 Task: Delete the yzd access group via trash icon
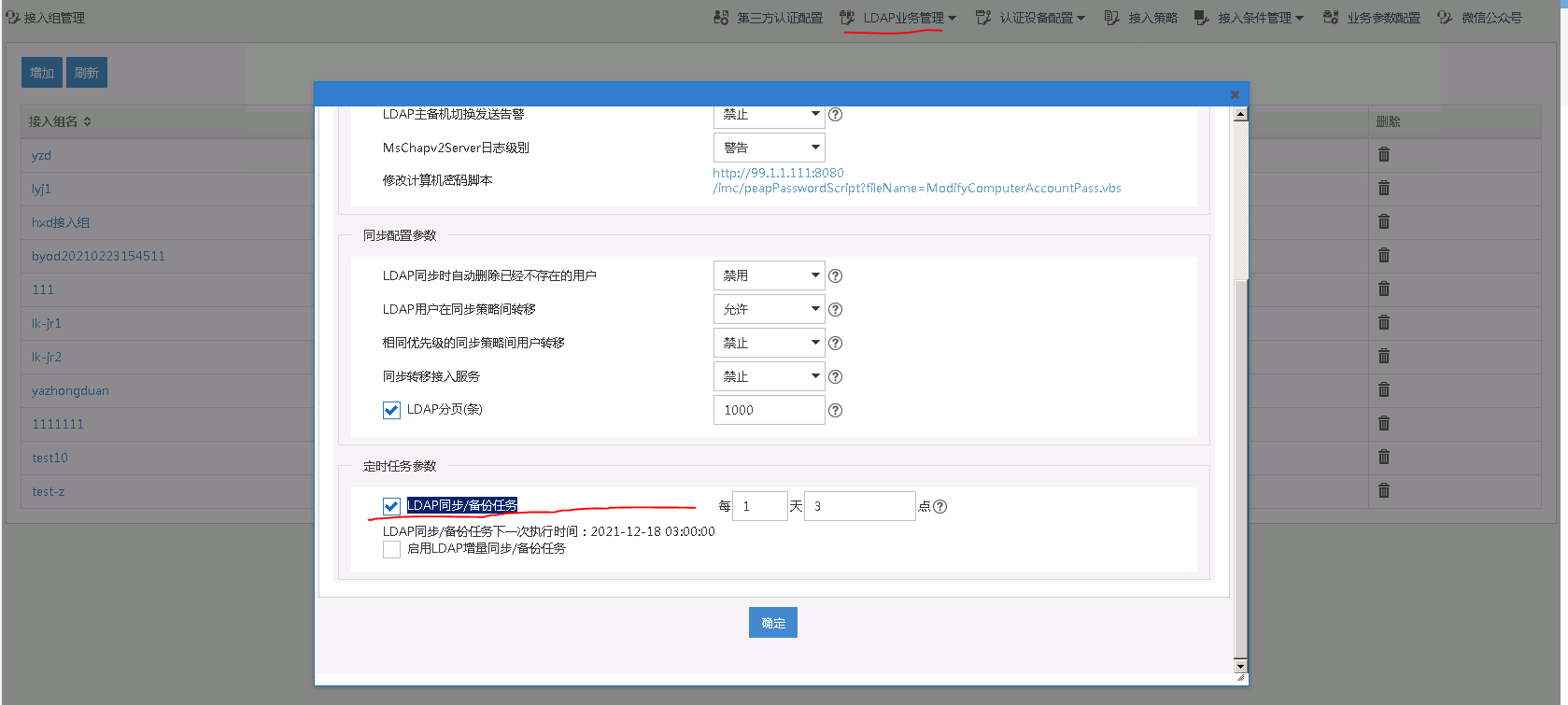[1384, 155]
